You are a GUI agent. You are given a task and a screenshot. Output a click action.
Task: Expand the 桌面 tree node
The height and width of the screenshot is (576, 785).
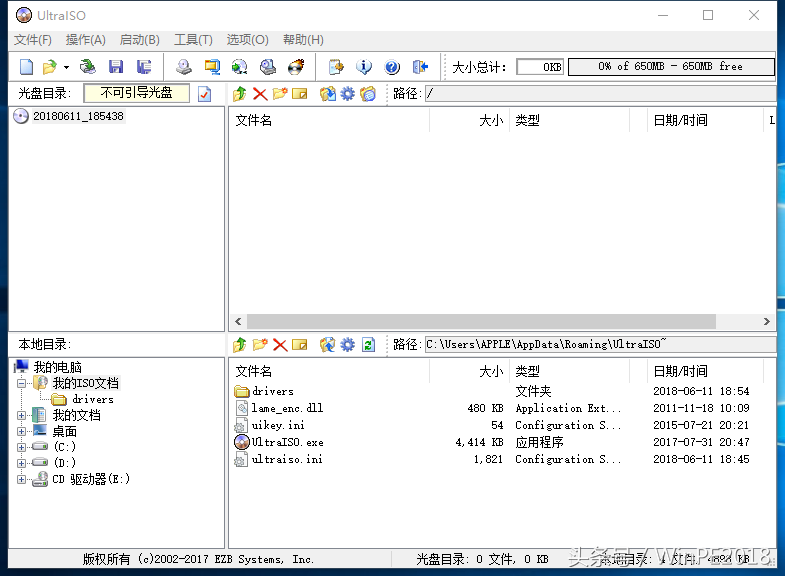[22, 431]
